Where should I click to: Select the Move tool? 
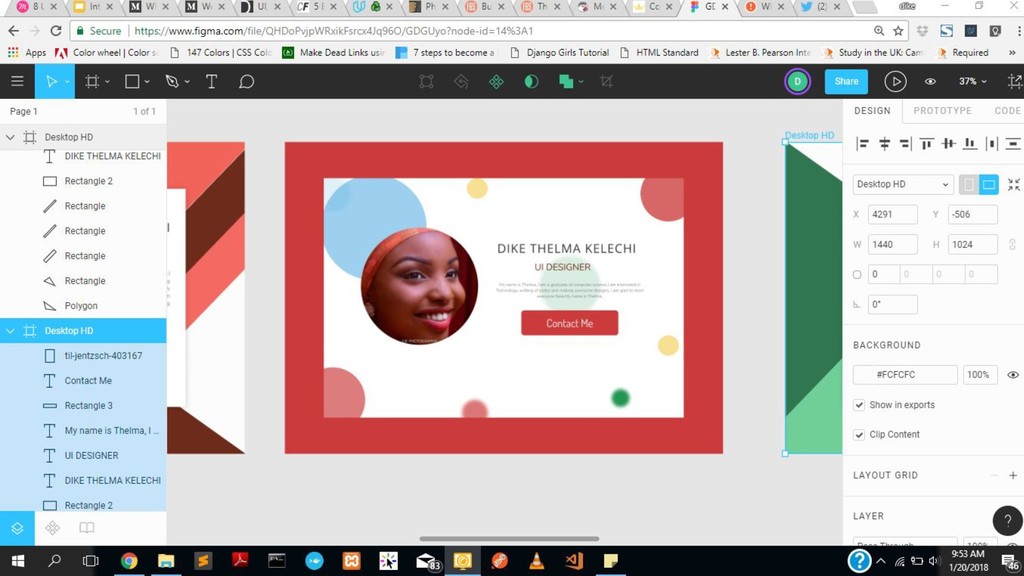point(51,82)
